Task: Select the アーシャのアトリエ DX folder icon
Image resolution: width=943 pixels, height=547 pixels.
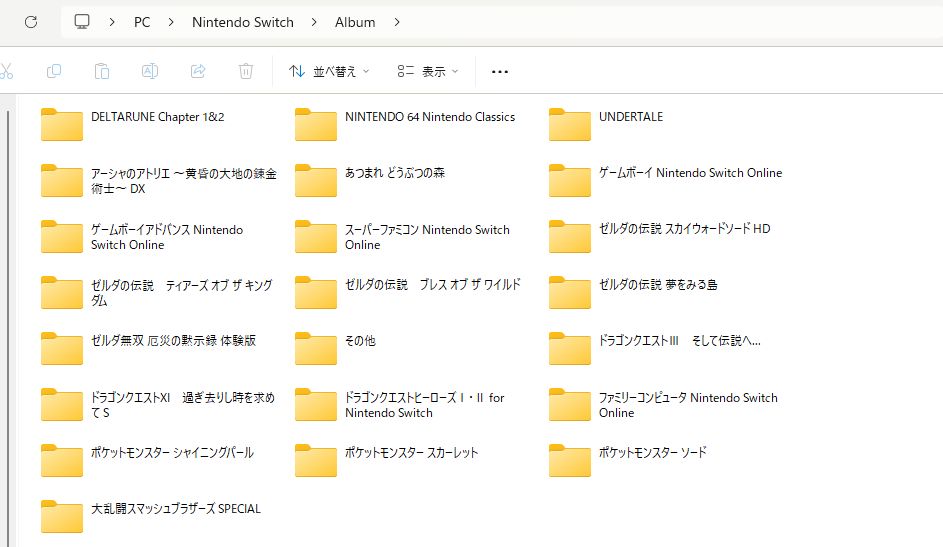Action: (x=61, y=180)
